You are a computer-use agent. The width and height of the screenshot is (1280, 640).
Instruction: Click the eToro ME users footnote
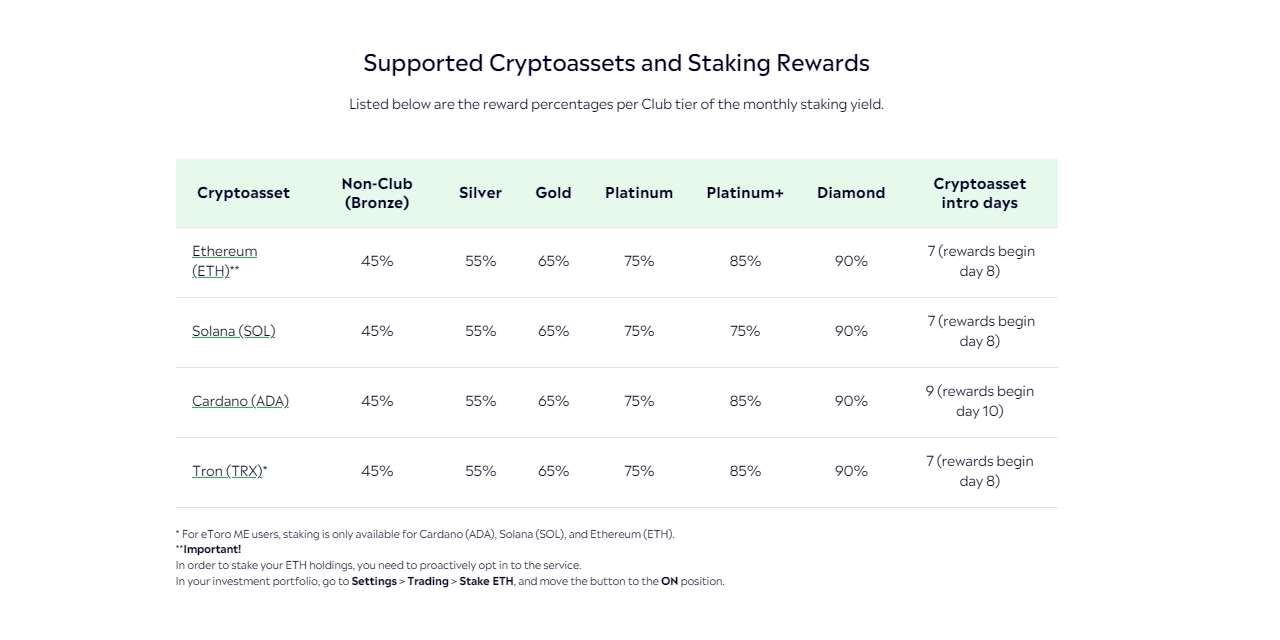425,534
